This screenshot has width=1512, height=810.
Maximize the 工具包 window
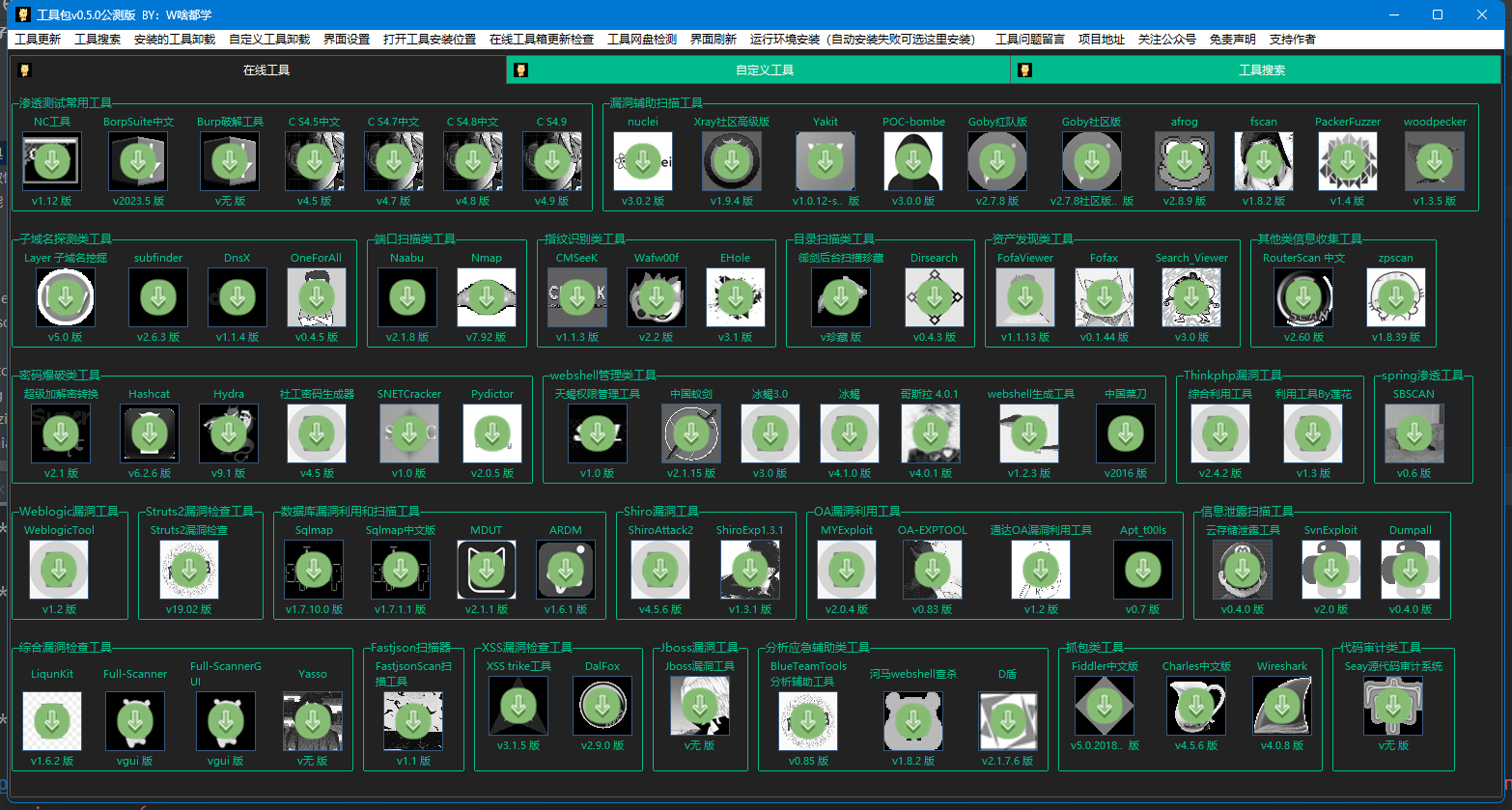coord(1438,14)
